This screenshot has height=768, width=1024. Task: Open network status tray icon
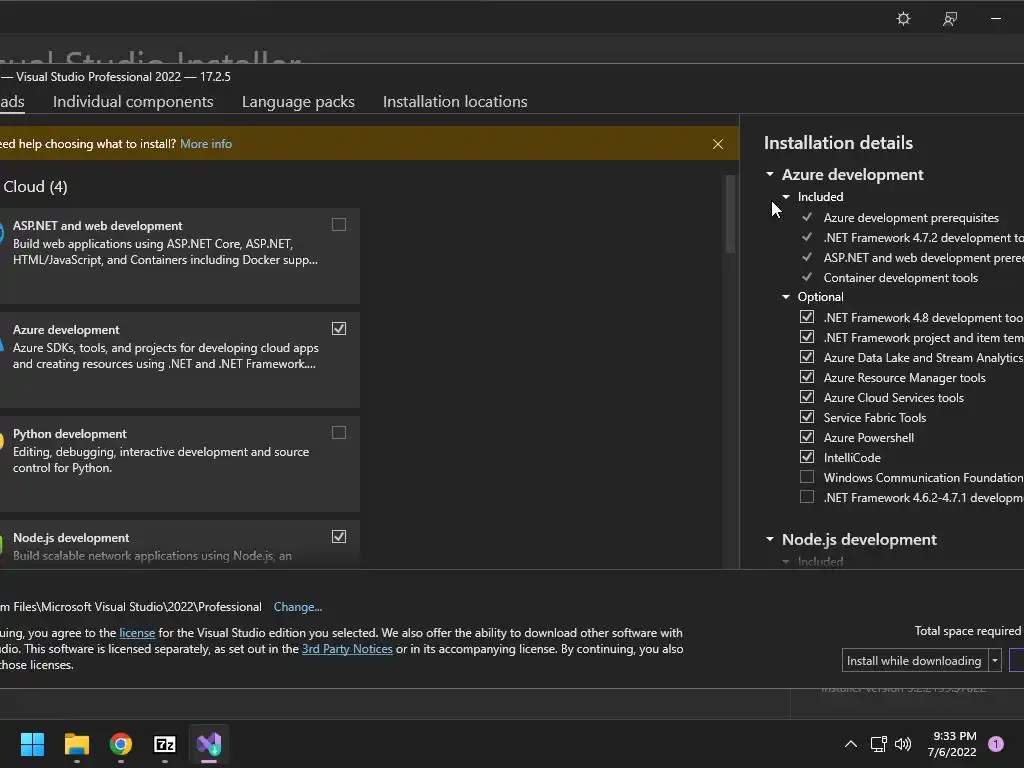878,744
